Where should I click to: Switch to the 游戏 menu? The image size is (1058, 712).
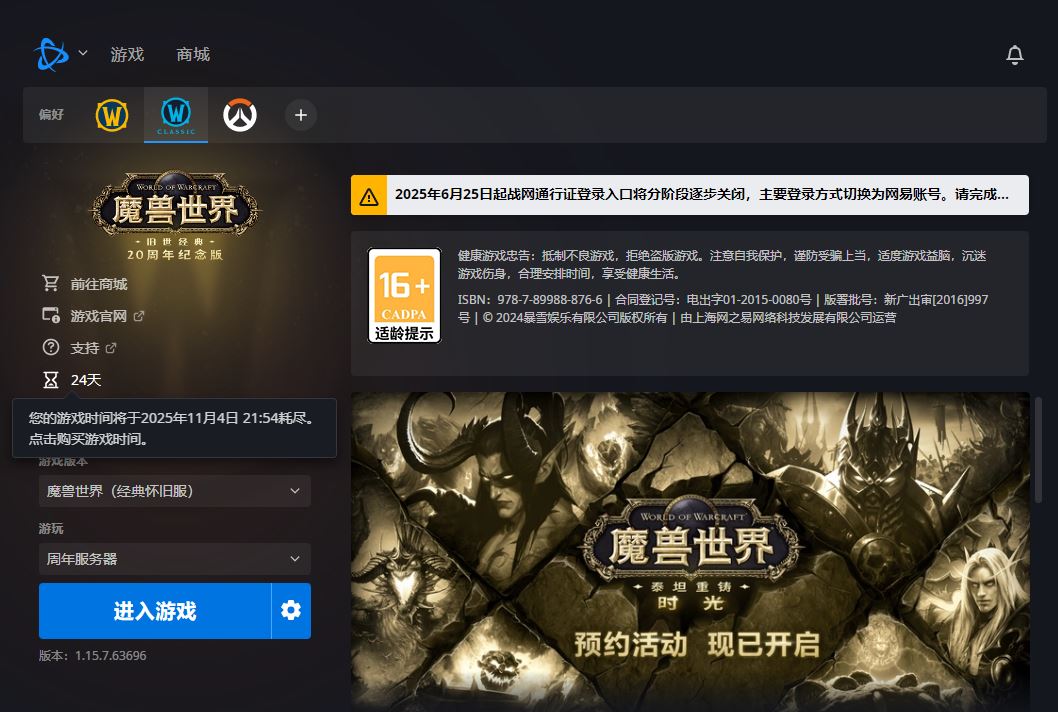127,55
